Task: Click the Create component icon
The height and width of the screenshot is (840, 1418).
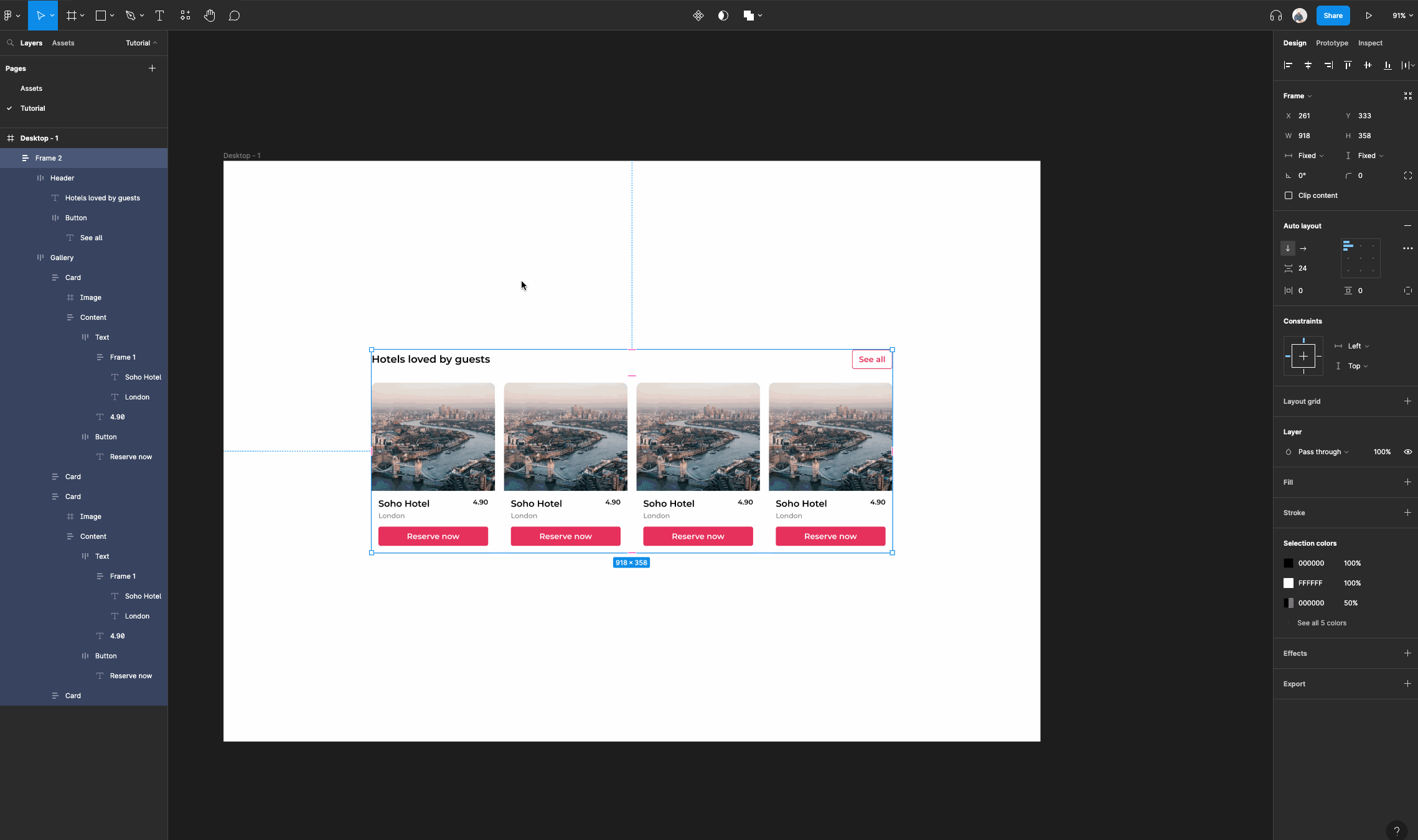Action: 698,16
